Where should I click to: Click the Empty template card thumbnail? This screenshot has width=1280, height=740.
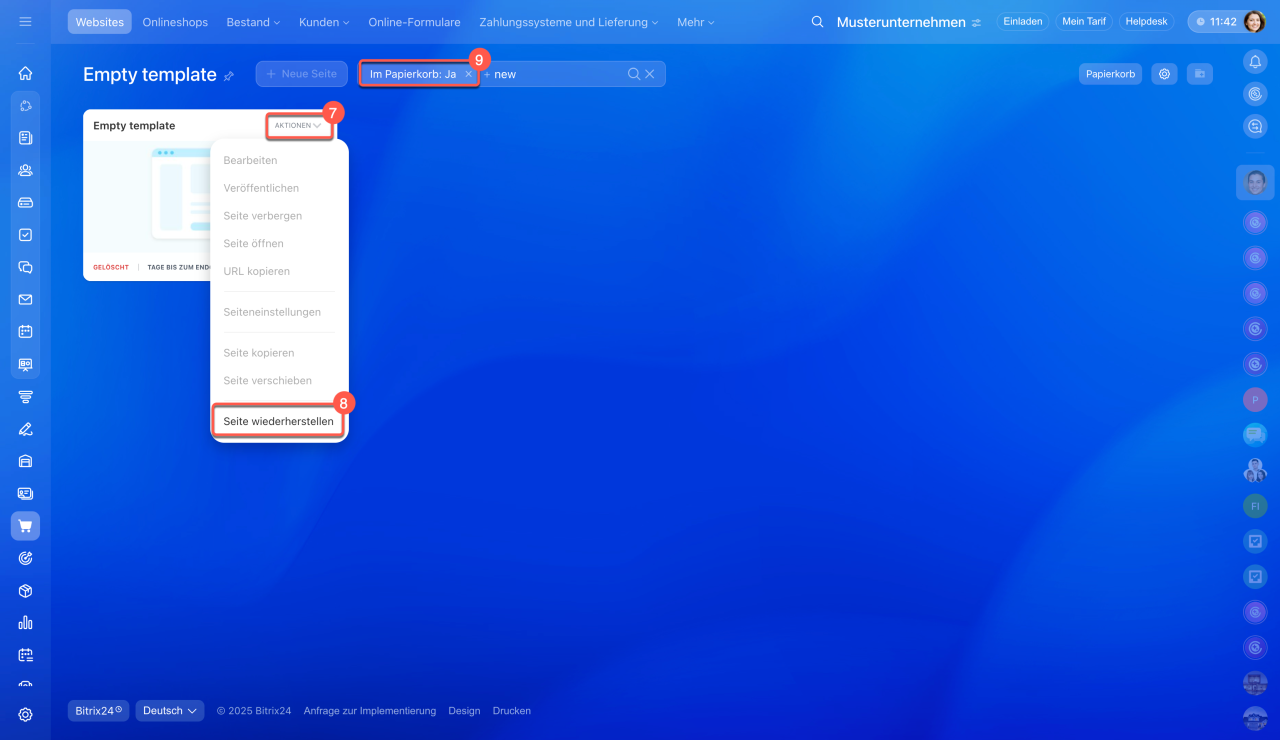pyautogui.click(x=147, y=197)
